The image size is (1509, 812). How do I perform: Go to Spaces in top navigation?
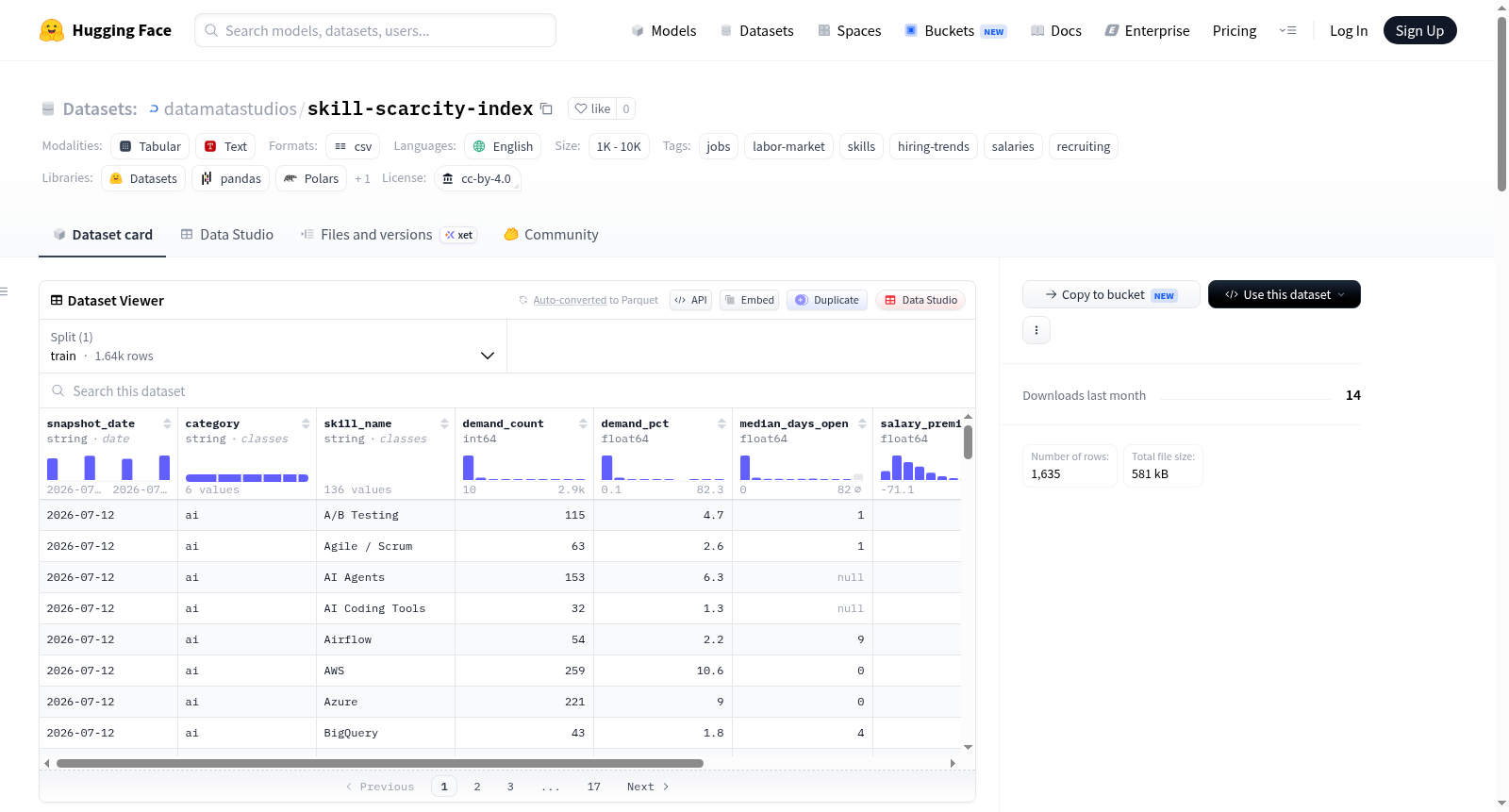(x=849, y=30)
